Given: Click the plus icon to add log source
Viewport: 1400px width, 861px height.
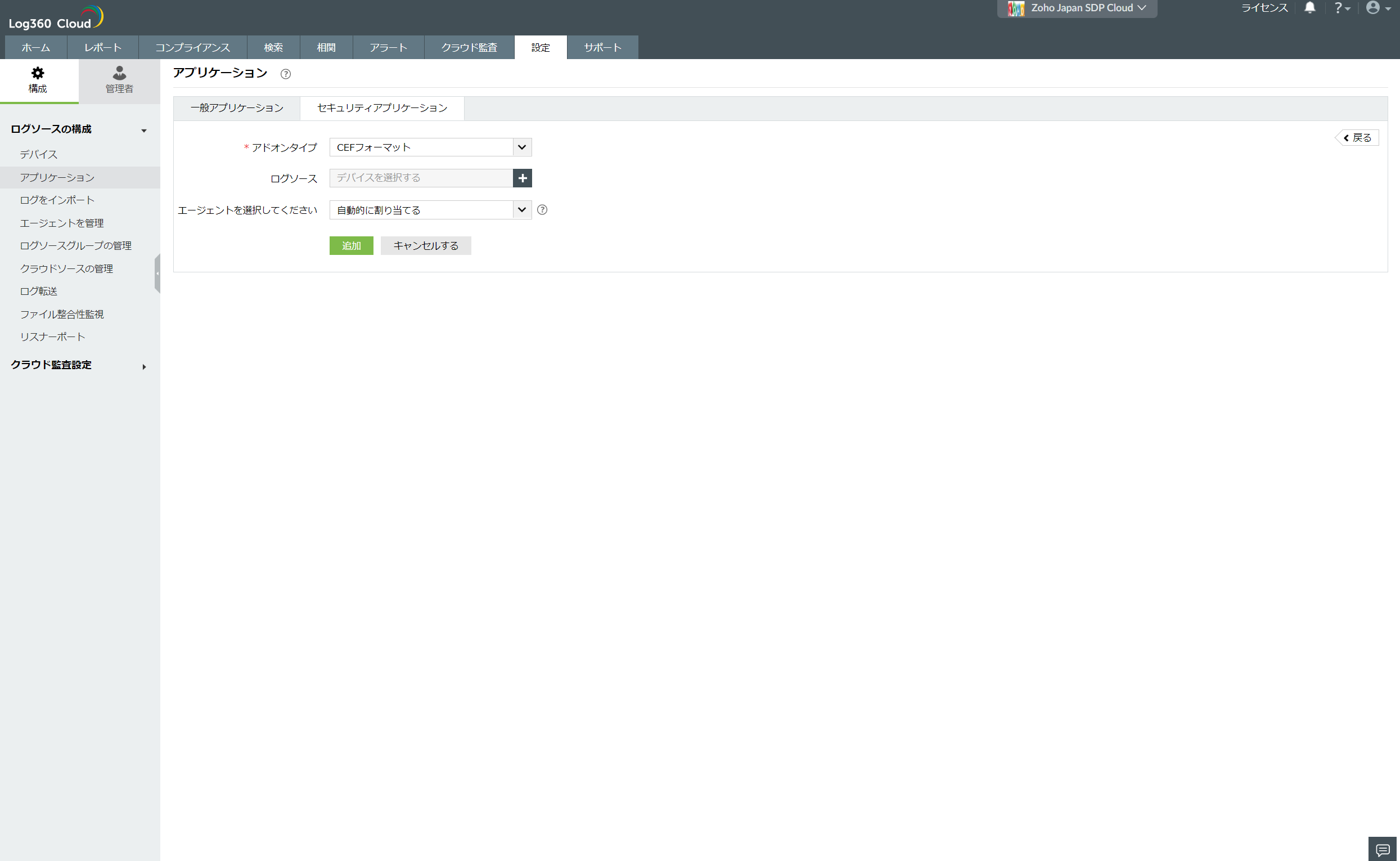Looking at the screenshot, I should pos(522,178).
